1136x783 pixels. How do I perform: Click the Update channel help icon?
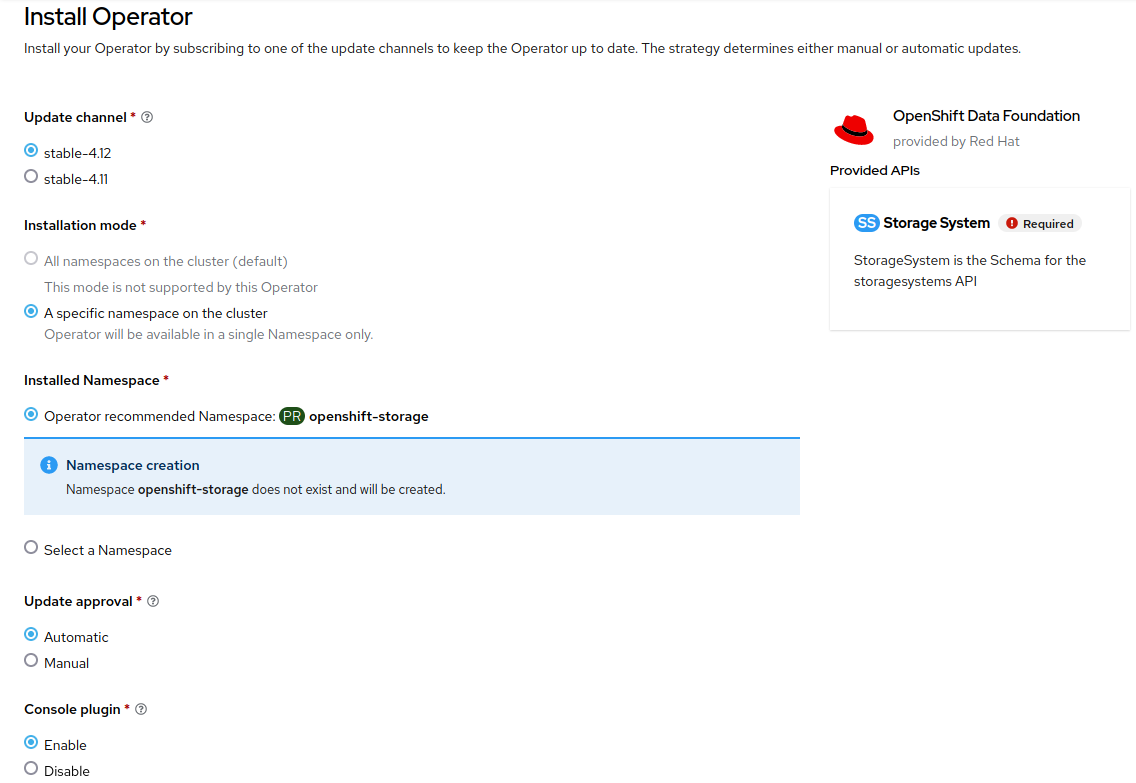(146, 117)
